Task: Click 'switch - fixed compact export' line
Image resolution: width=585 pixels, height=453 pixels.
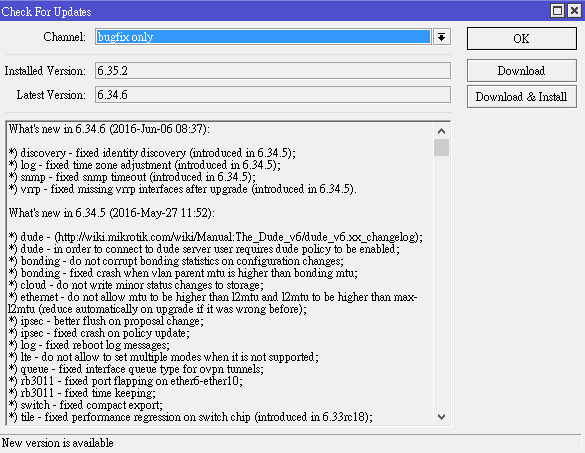Action: pyautogui.click(x=86, y=404)
